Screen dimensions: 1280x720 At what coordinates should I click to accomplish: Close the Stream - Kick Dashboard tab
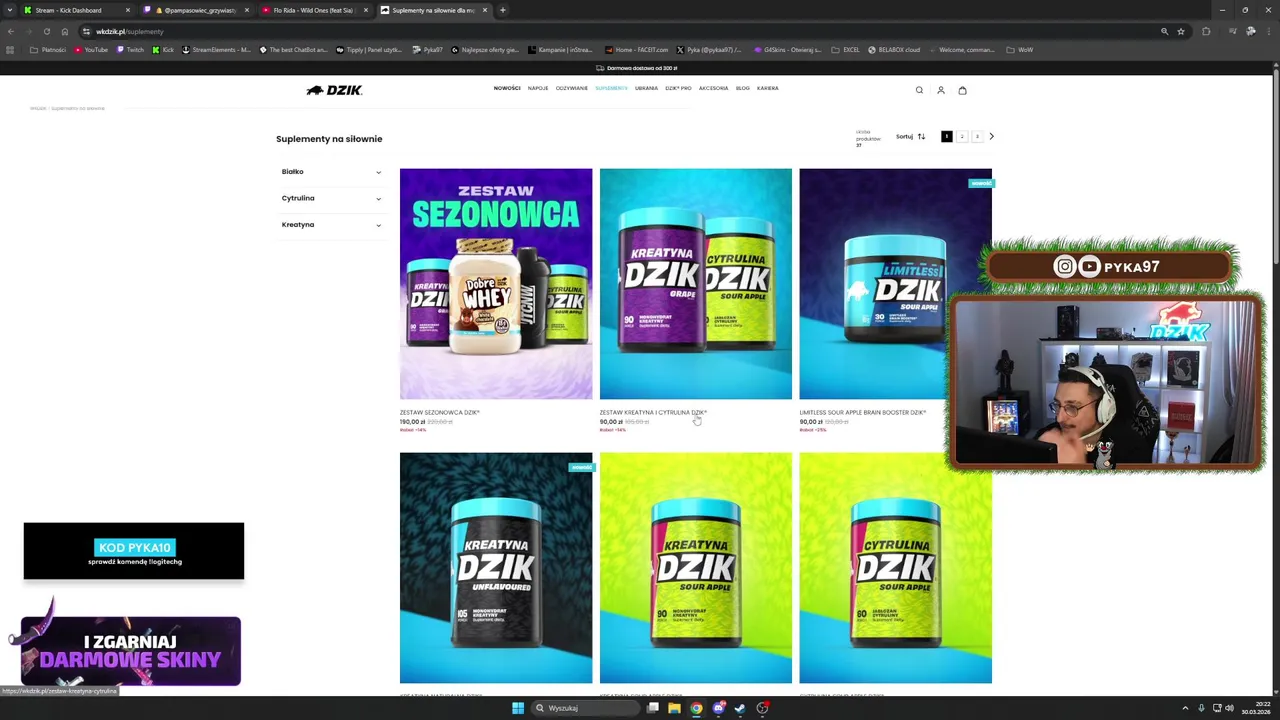(x=127, y=10)
